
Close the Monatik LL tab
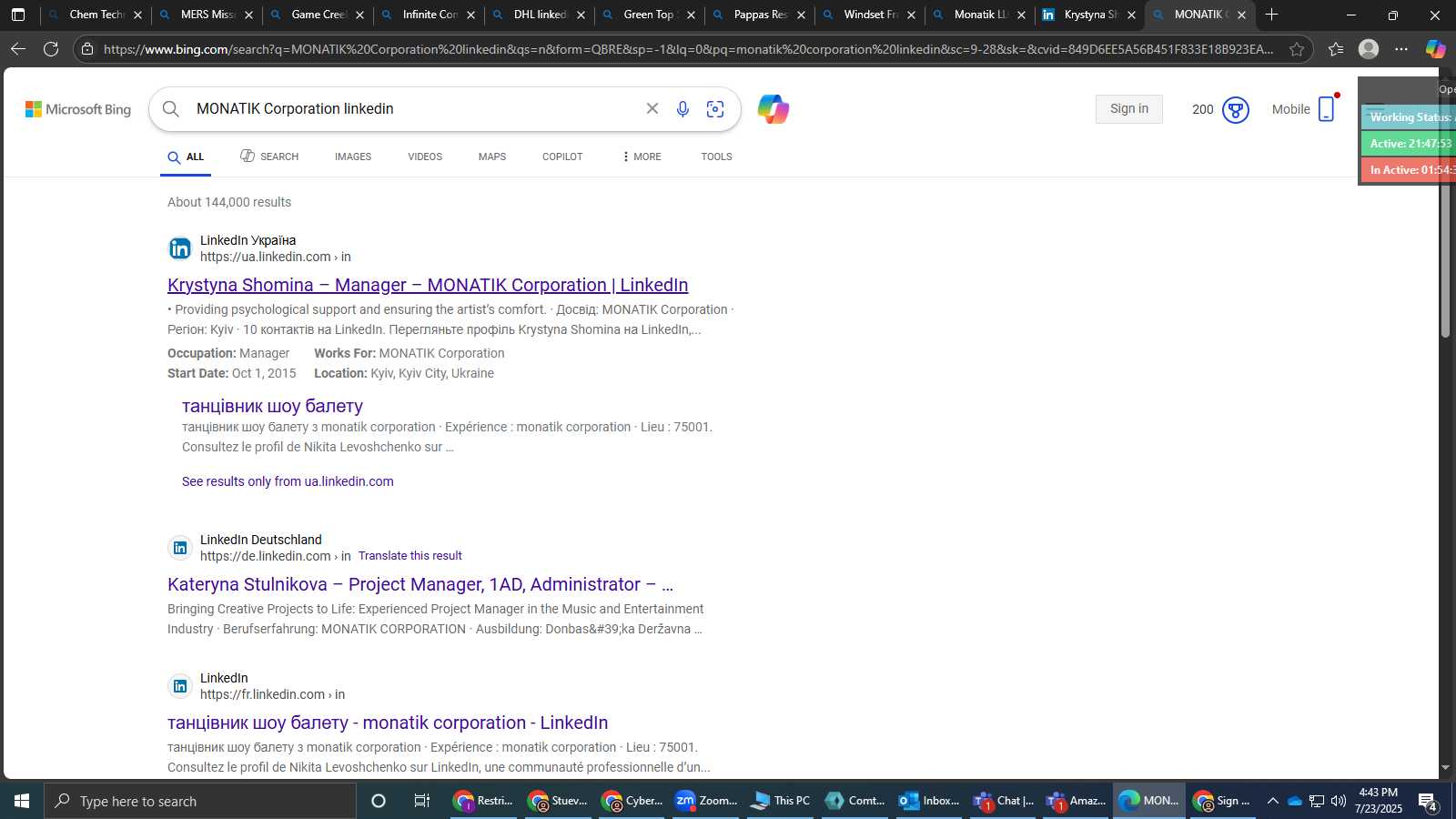click(x=1021, y=15)
